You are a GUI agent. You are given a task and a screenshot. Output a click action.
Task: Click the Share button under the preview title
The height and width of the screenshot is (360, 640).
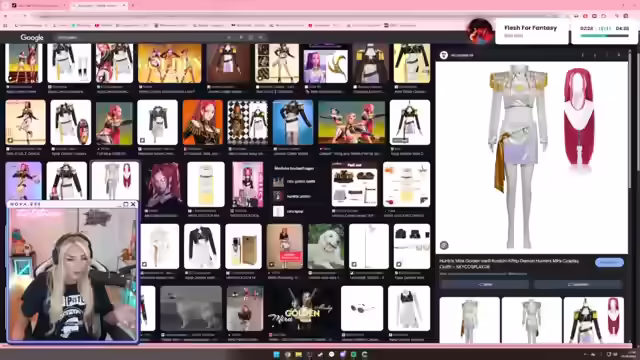tap(484, 284)
